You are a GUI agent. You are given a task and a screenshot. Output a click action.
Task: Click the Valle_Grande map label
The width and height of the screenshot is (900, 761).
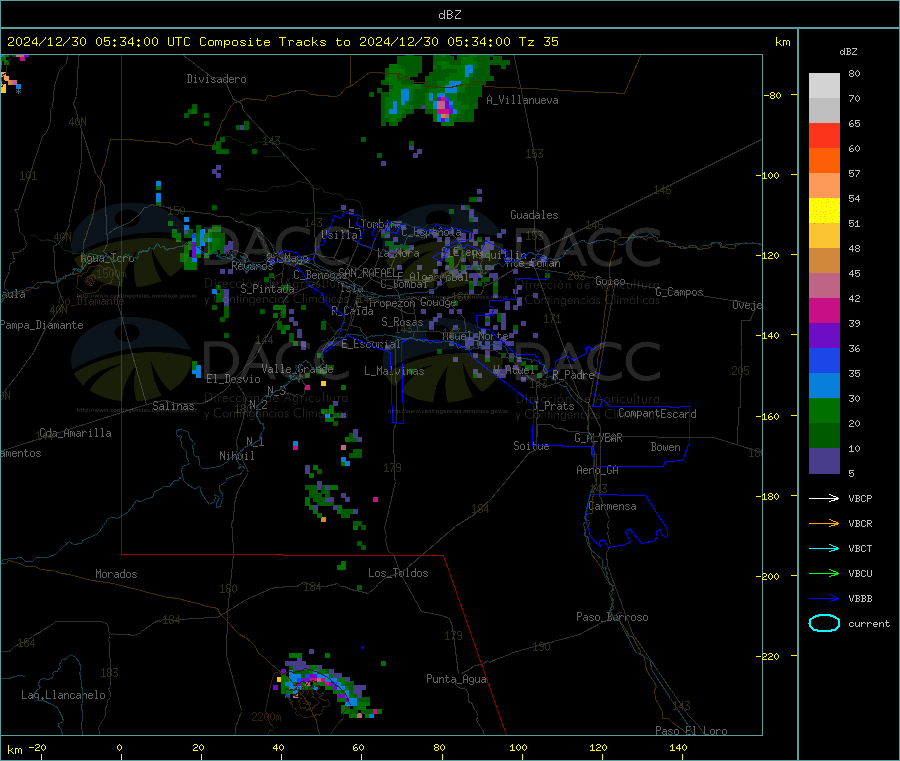coord(297,369)
